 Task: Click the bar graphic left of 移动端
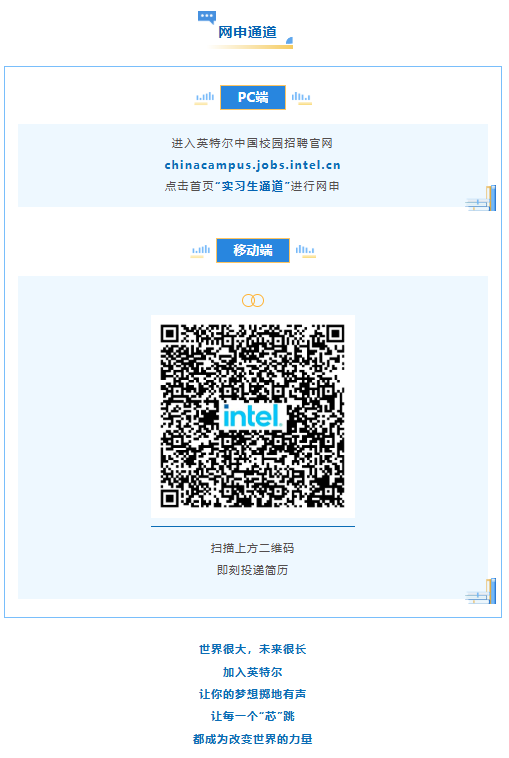(201, 251)
